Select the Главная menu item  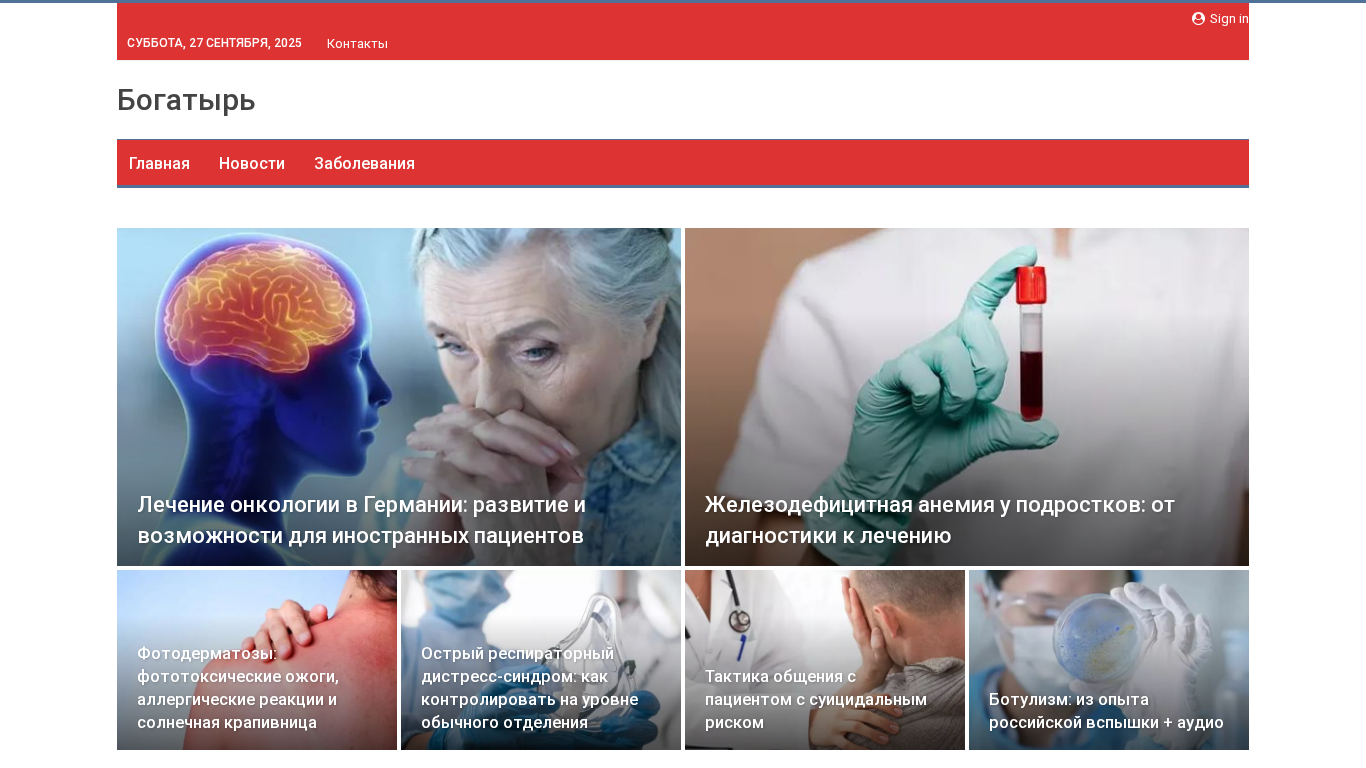[159, 163]
